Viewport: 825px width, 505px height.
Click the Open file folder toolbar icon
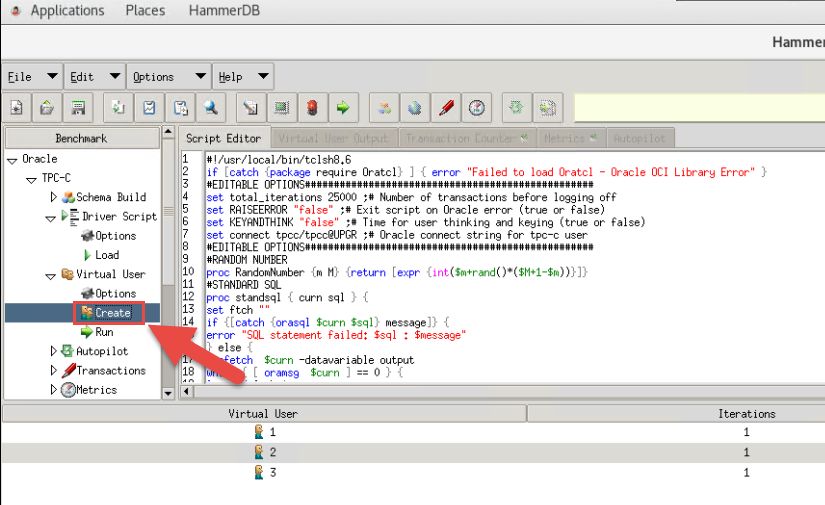(47, 108)
